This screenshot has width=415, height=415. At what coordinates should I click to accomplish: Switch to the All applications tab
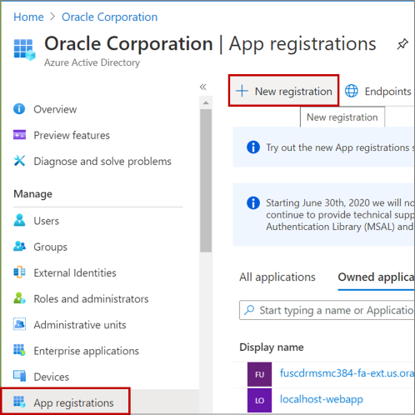277,277
